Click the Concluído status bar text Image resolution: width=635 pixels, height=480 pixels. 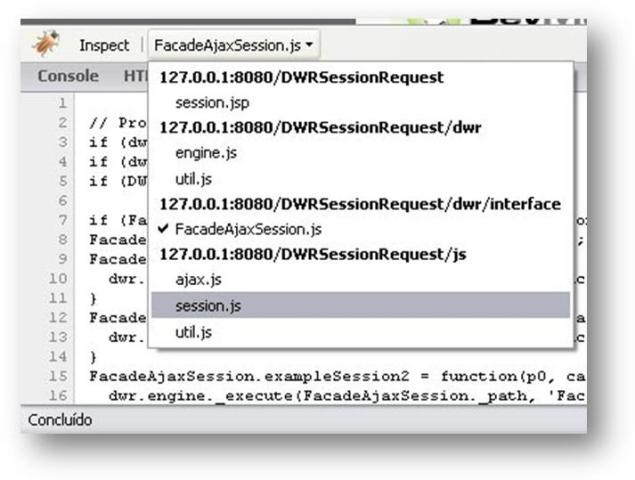coord(61,421)
